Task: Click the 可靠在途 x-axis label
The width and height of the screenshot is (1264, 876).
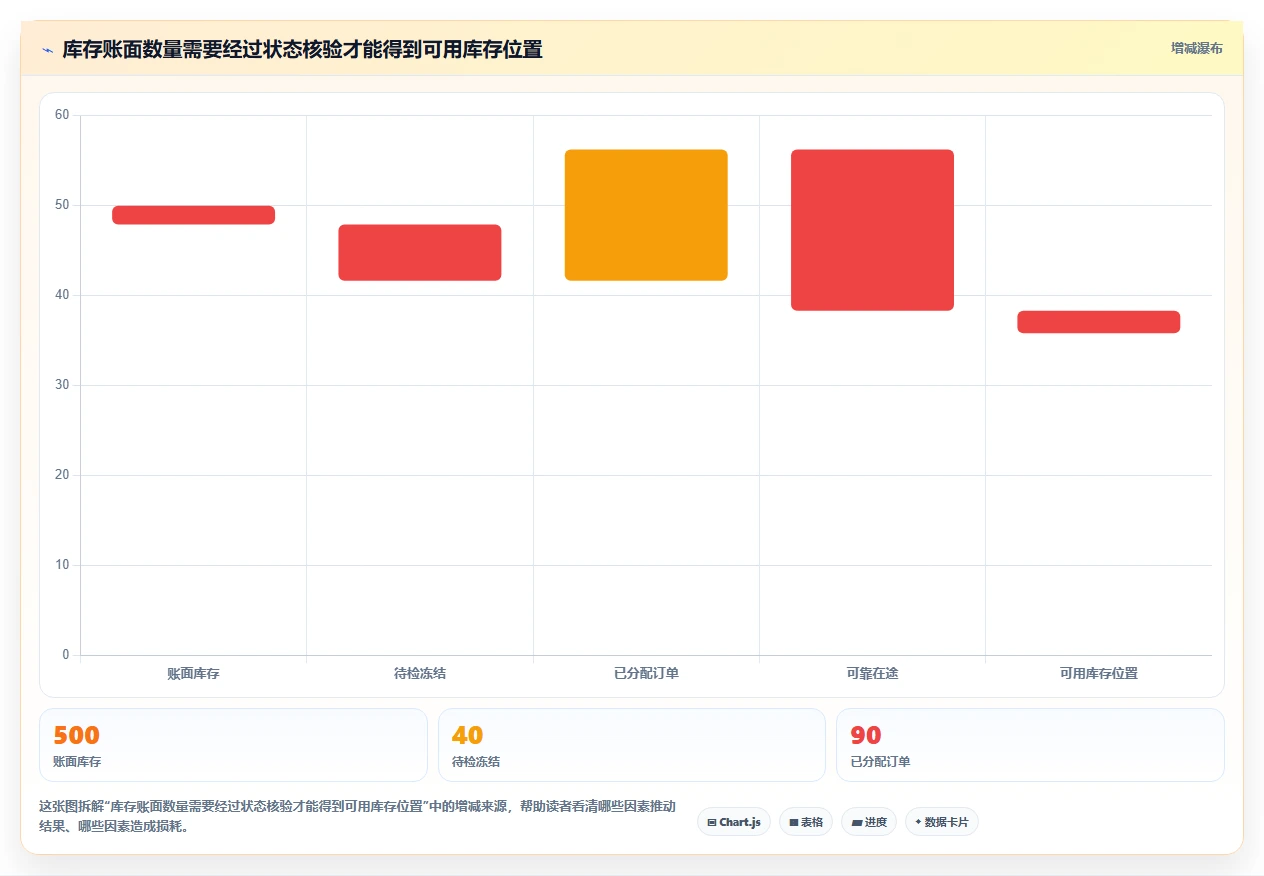Action: 872,674
